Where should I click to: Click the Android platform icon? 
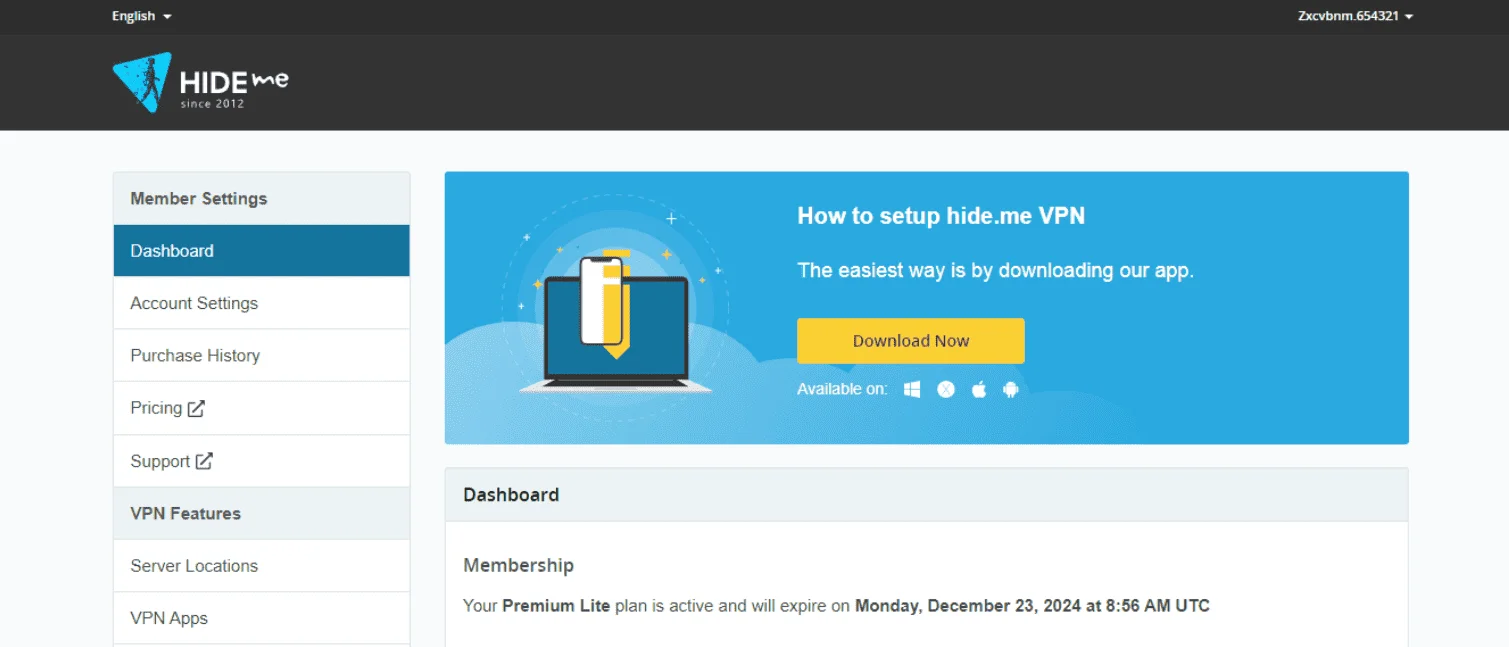[x=1011, y=389]
